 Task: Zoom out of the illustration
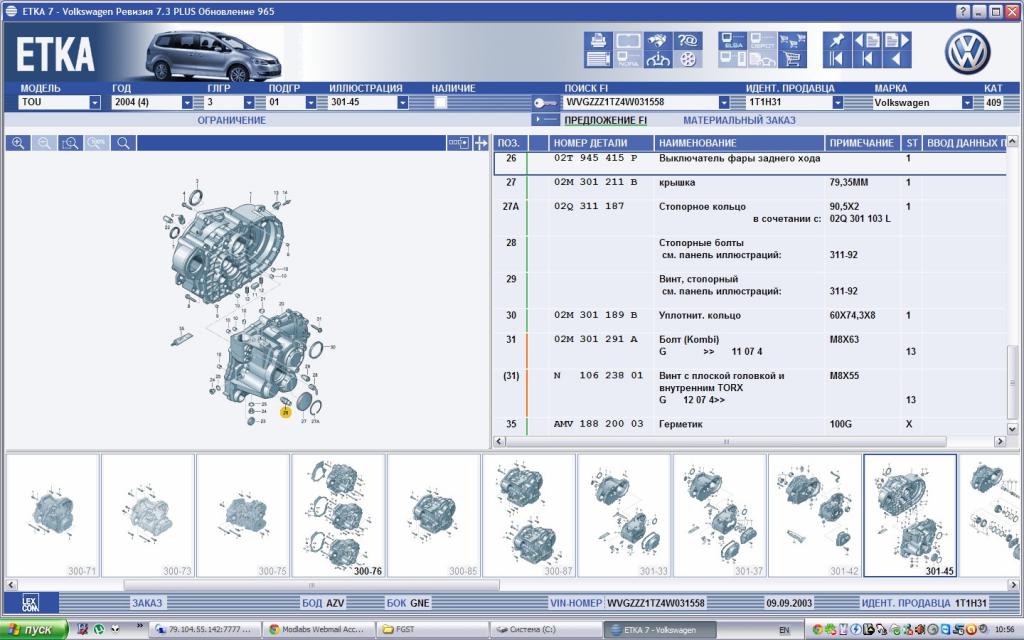[44, 143]
